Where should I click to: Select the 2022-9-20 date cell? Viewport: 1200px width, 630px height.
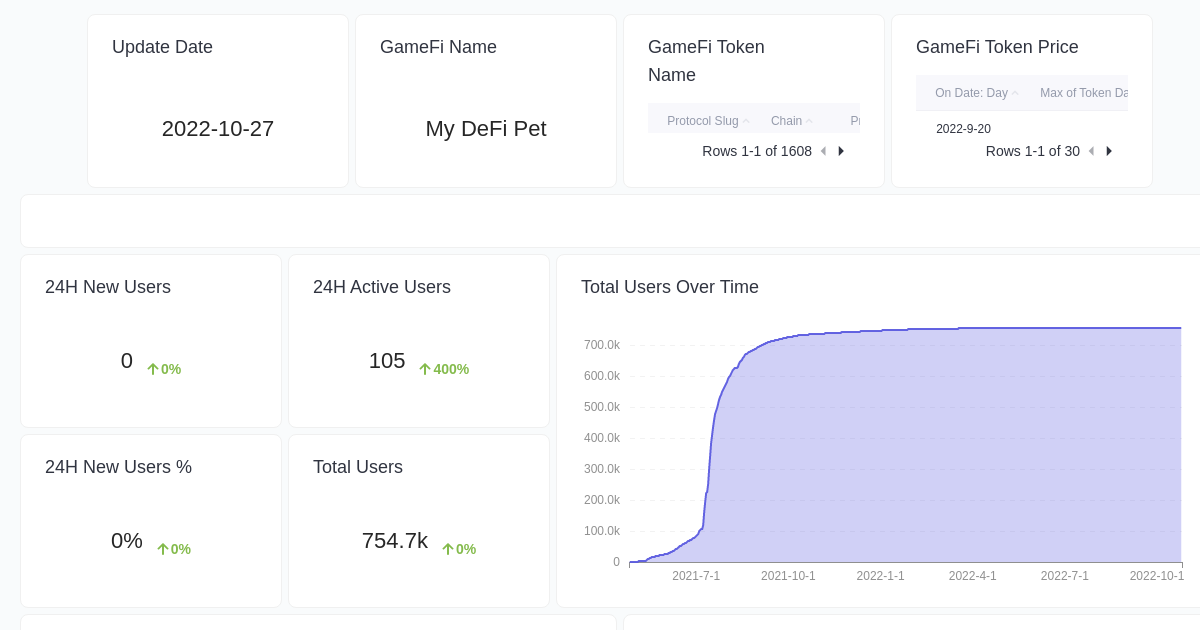(963, 129)
